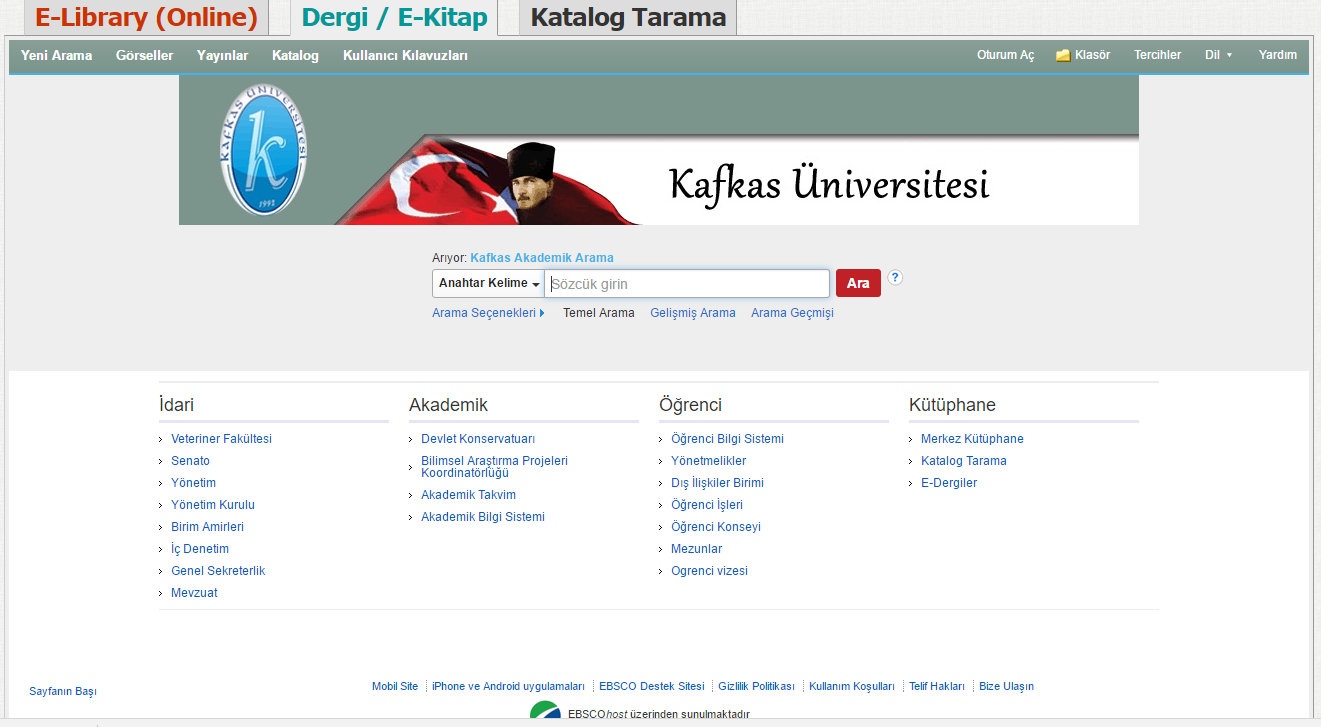Screen dimensions: 1321x727
Task: Click in the Sözcük girin search field
Action: [687, 284]
